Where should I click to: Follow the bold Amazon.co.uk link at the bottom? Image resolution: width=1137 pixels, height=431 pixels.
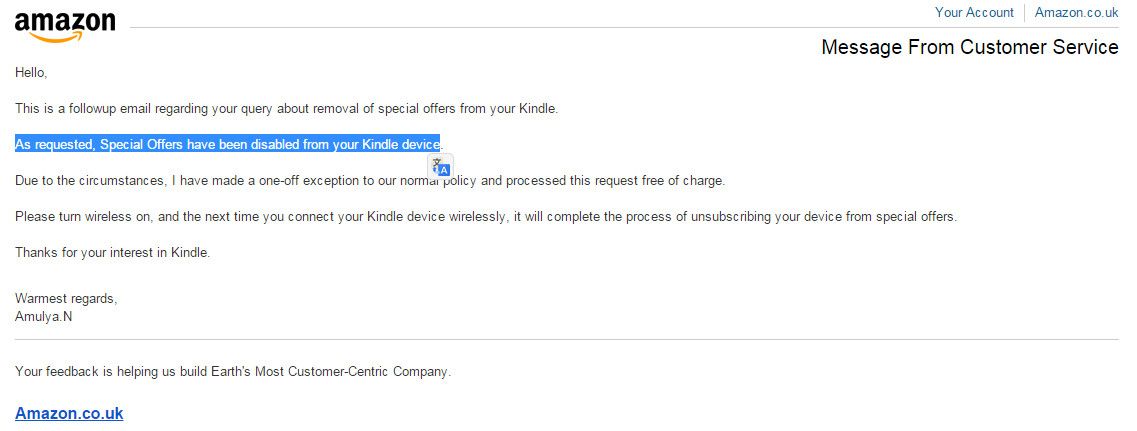69,414
